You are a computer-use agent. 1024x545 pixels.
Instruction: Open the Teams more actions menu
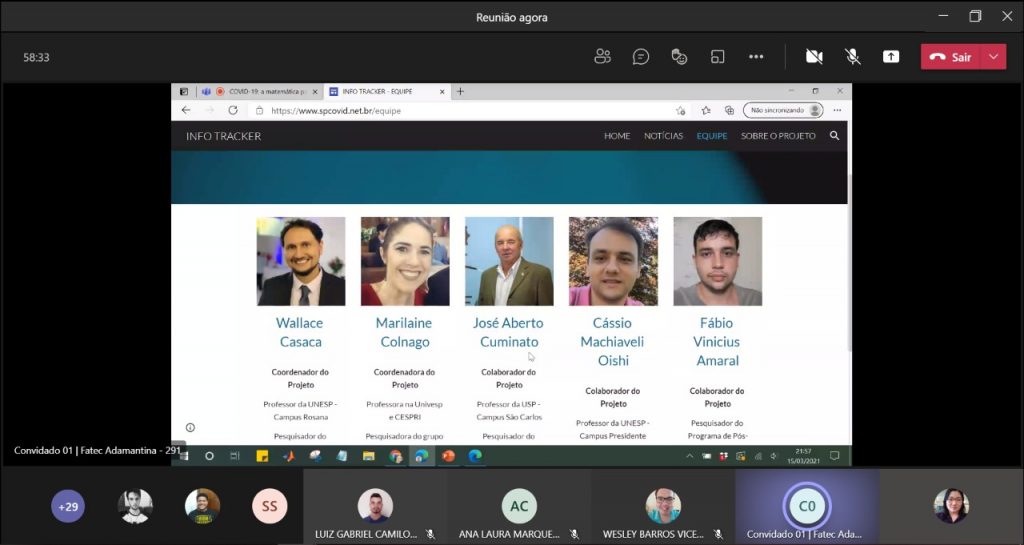point(756,57)
